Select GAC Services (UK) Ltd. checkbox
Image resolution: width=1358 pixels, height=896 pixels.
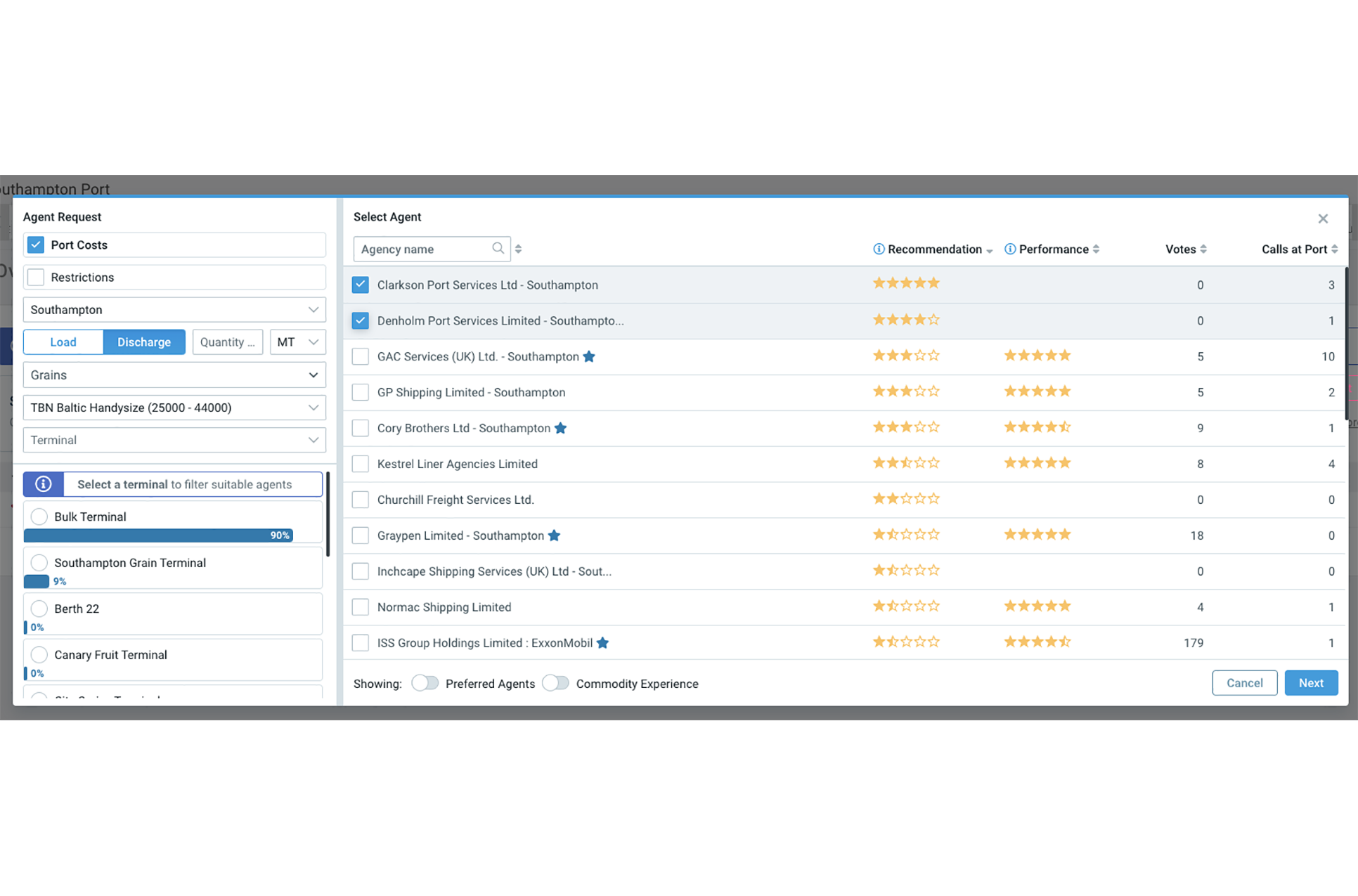point(360,356)
